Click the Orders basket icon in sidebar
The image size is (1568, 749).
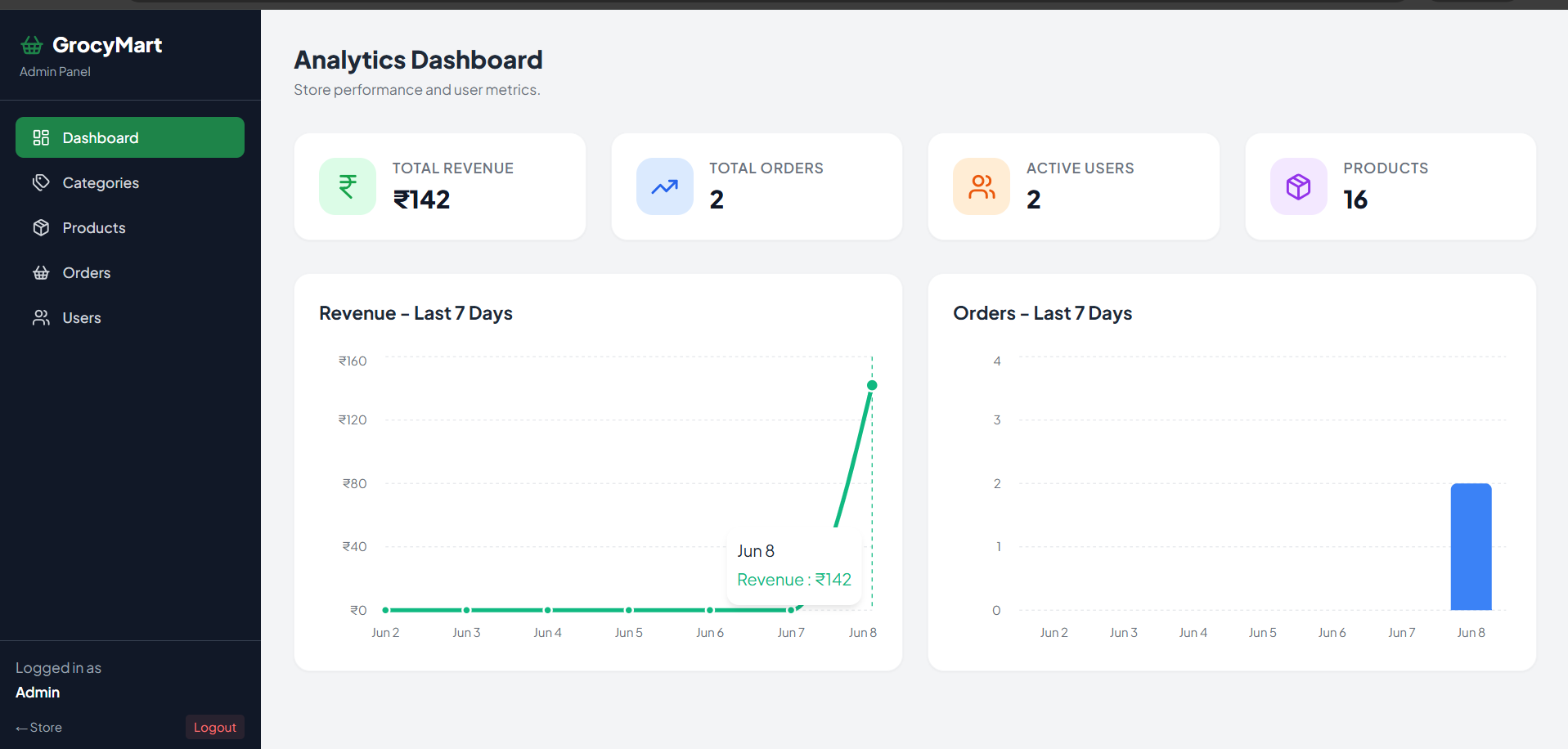point(41,272)
